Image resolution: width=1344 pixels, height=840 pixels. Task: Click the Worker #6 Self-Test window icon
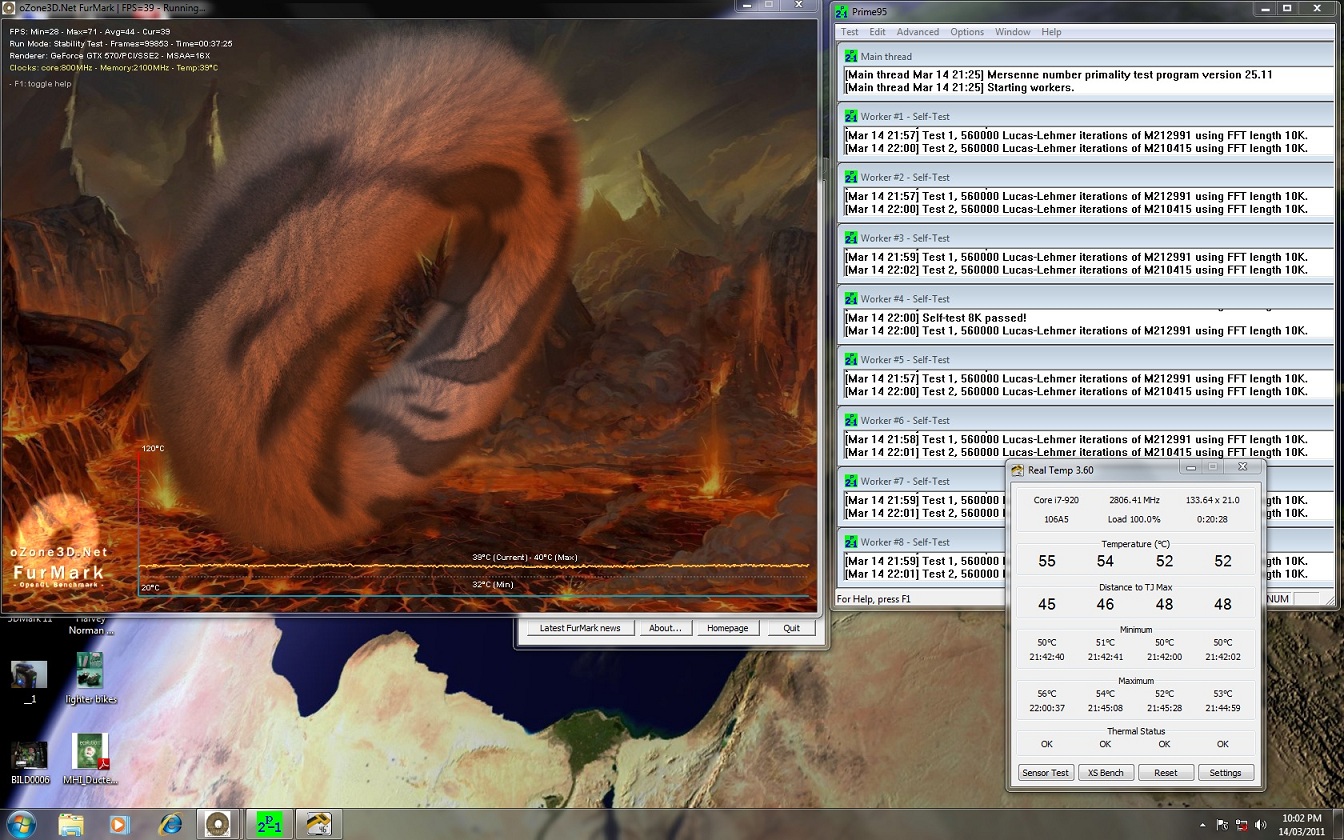pos(851,420)
